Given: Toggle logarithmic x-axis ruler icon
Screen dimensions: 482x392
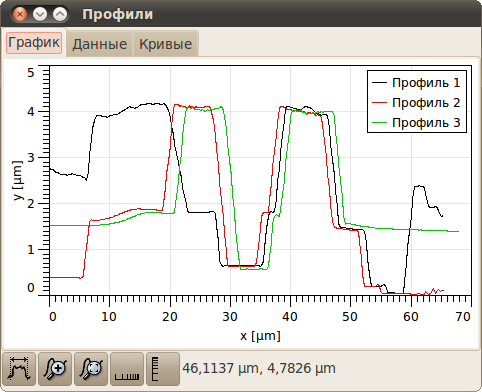Looking at the screenshot, I should point(127,369).
